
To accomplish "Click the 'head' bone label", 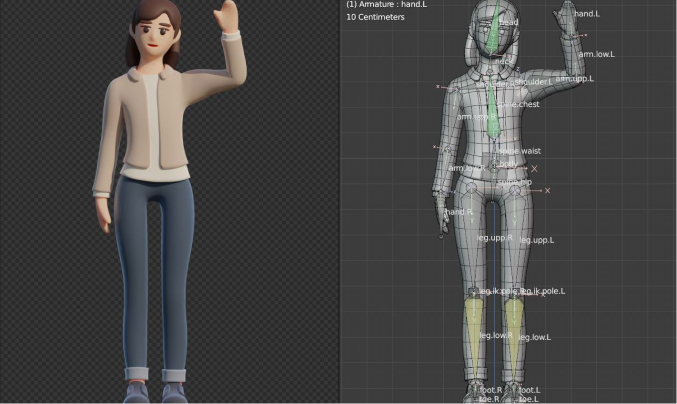I will [x=509, y=22].
